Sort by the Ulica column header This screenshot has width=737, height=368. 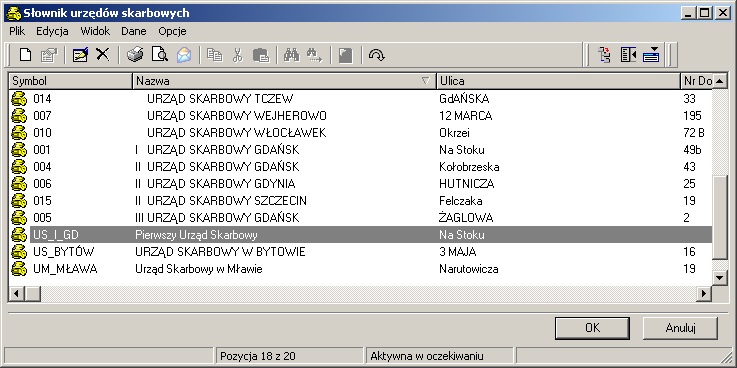click(x=558, y=81)
